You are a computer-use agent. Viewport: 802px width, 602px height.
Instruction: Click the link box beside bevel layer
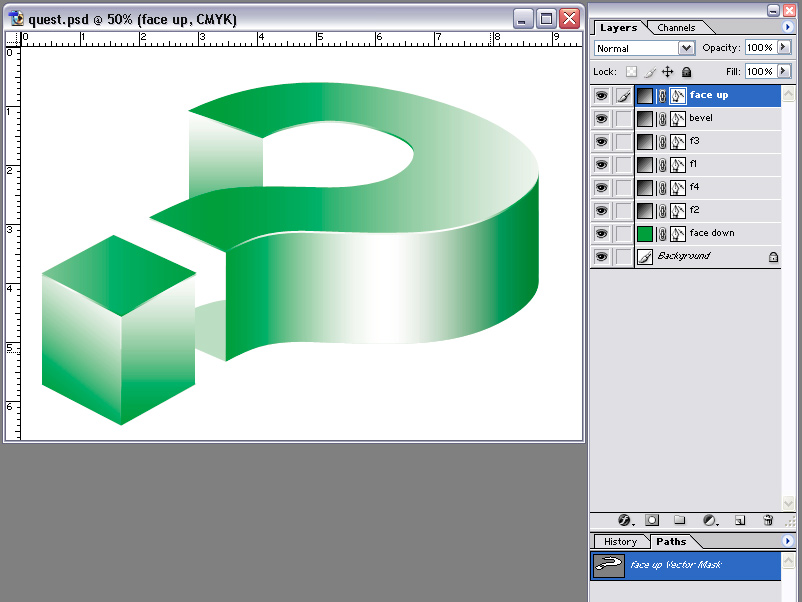[623, 119]
